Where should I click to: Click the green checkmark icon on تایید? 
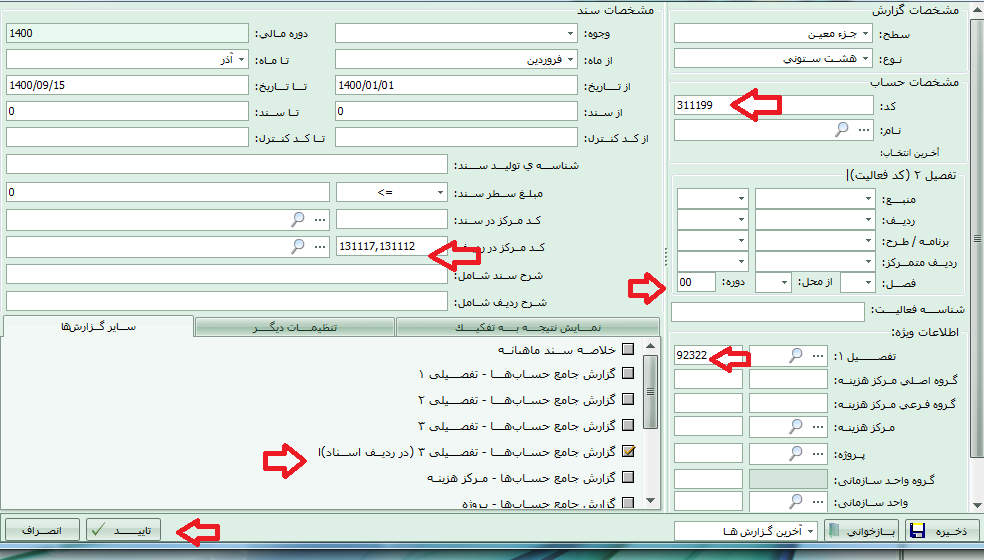click(x=98, y=530)
